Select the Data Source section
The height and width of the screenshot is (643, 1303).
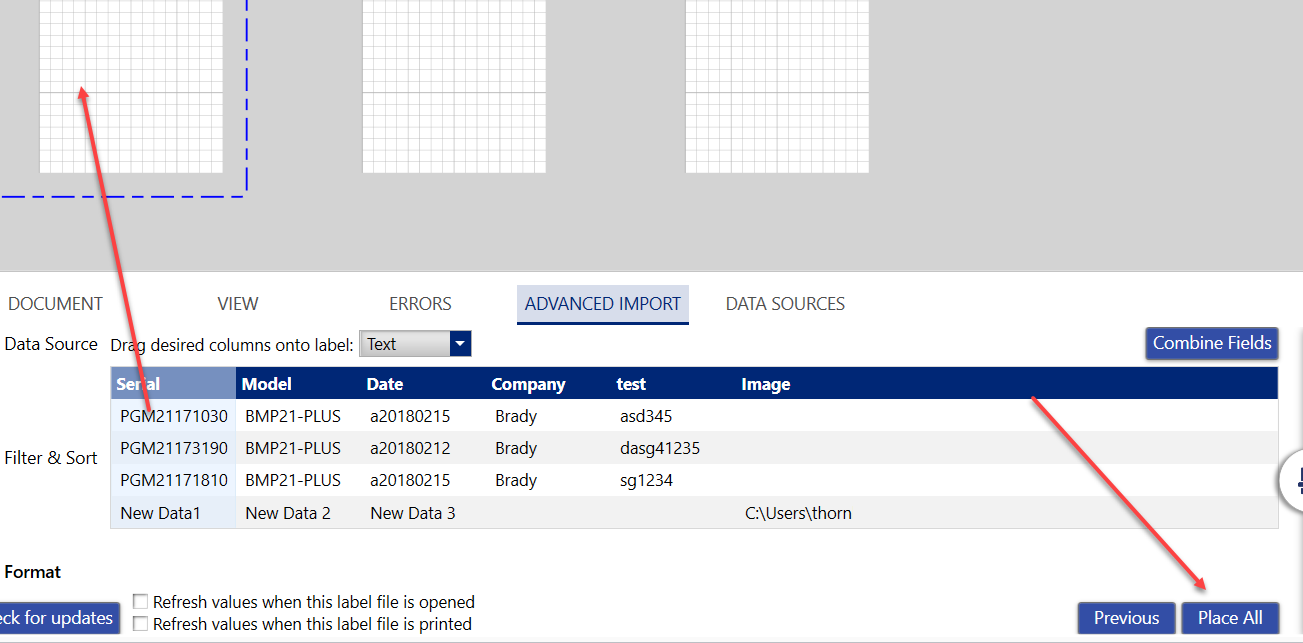pos(51,344)
